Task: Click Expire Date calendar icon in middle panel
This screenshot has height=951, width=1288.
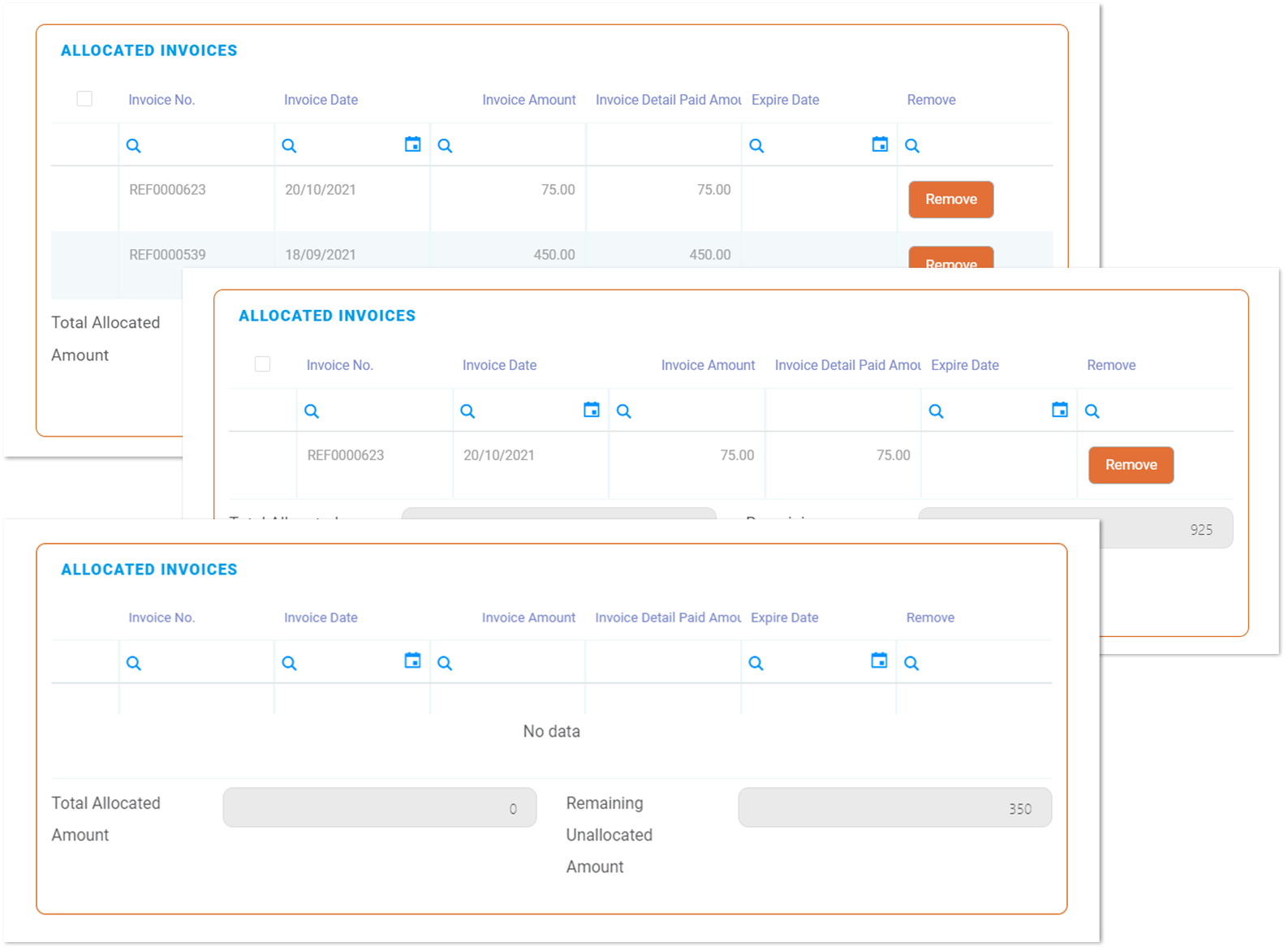Action: pos(1060,410)
